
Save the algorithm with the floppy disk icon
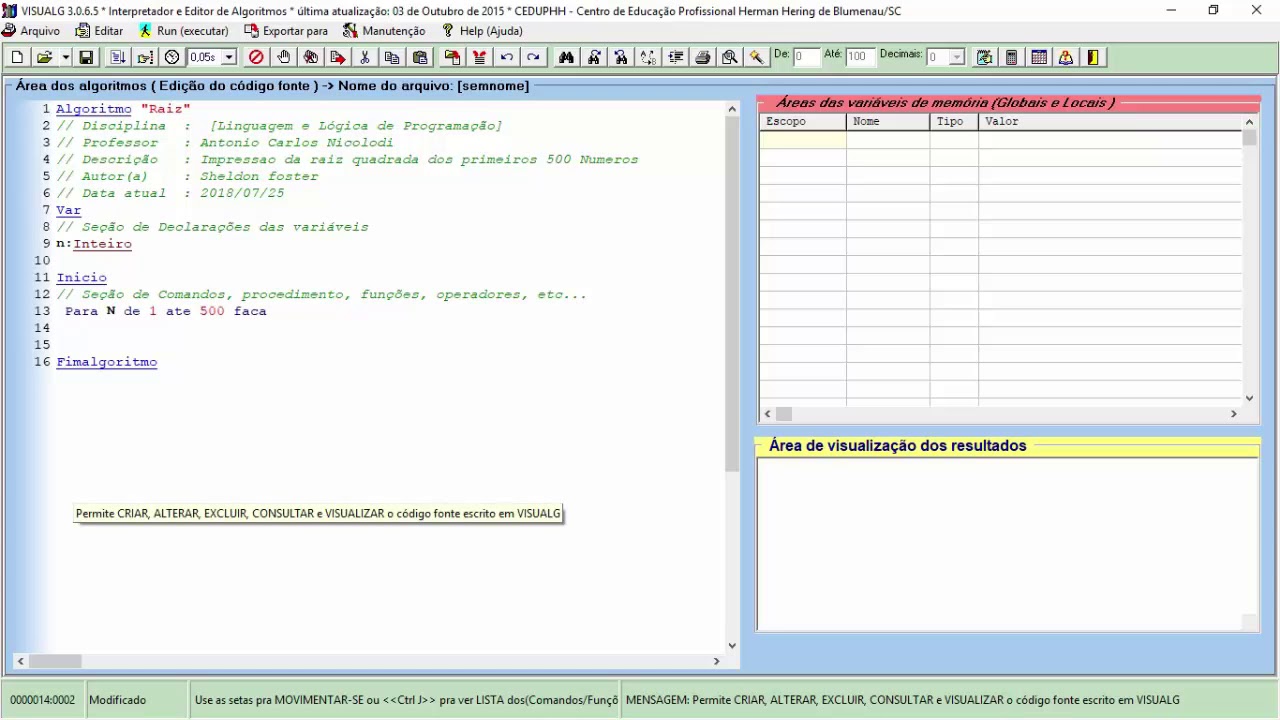pos(86,58)
